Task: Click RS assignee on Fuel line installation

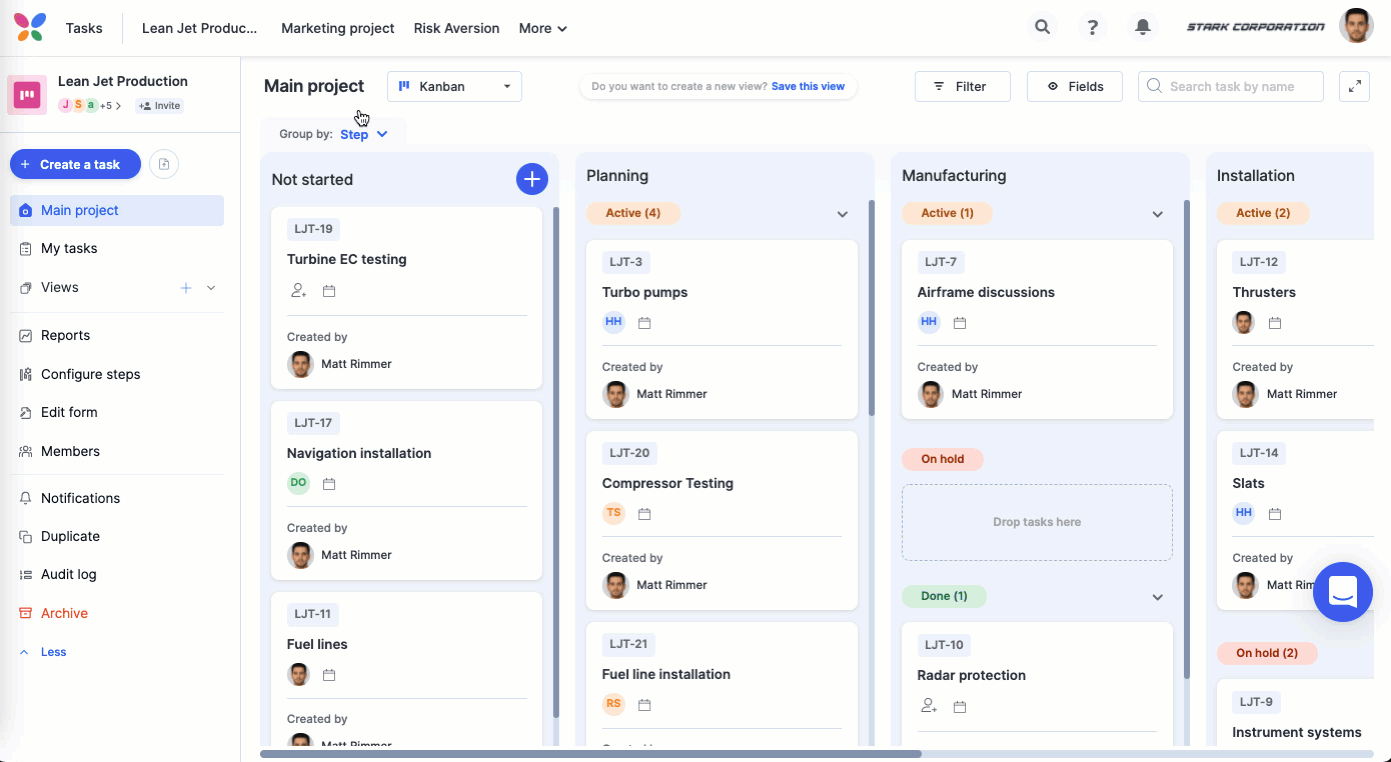Action: tap(613, 704)
